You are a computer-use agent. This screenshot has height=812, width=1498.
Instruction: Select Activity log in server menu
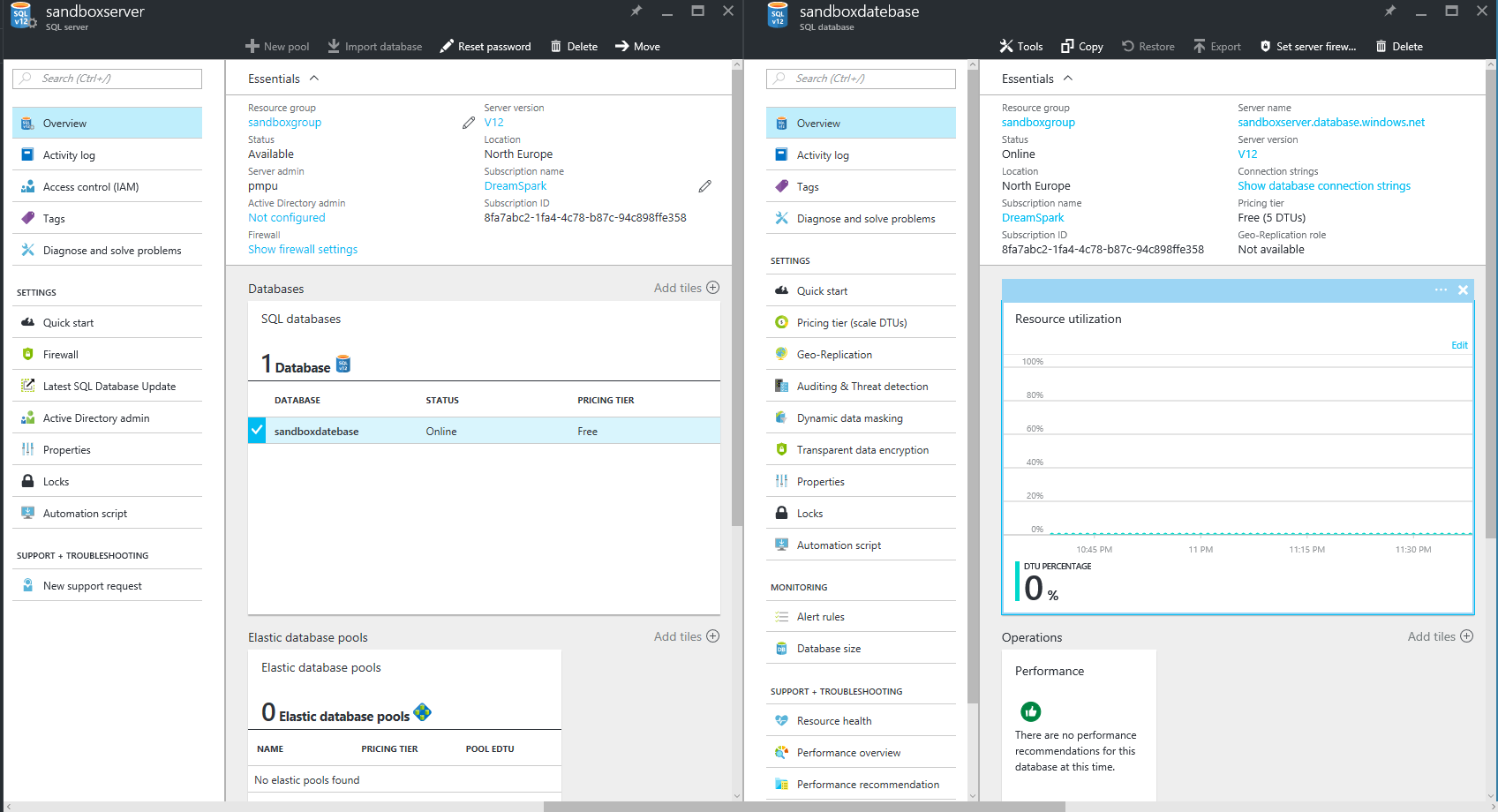pos(107,155)
